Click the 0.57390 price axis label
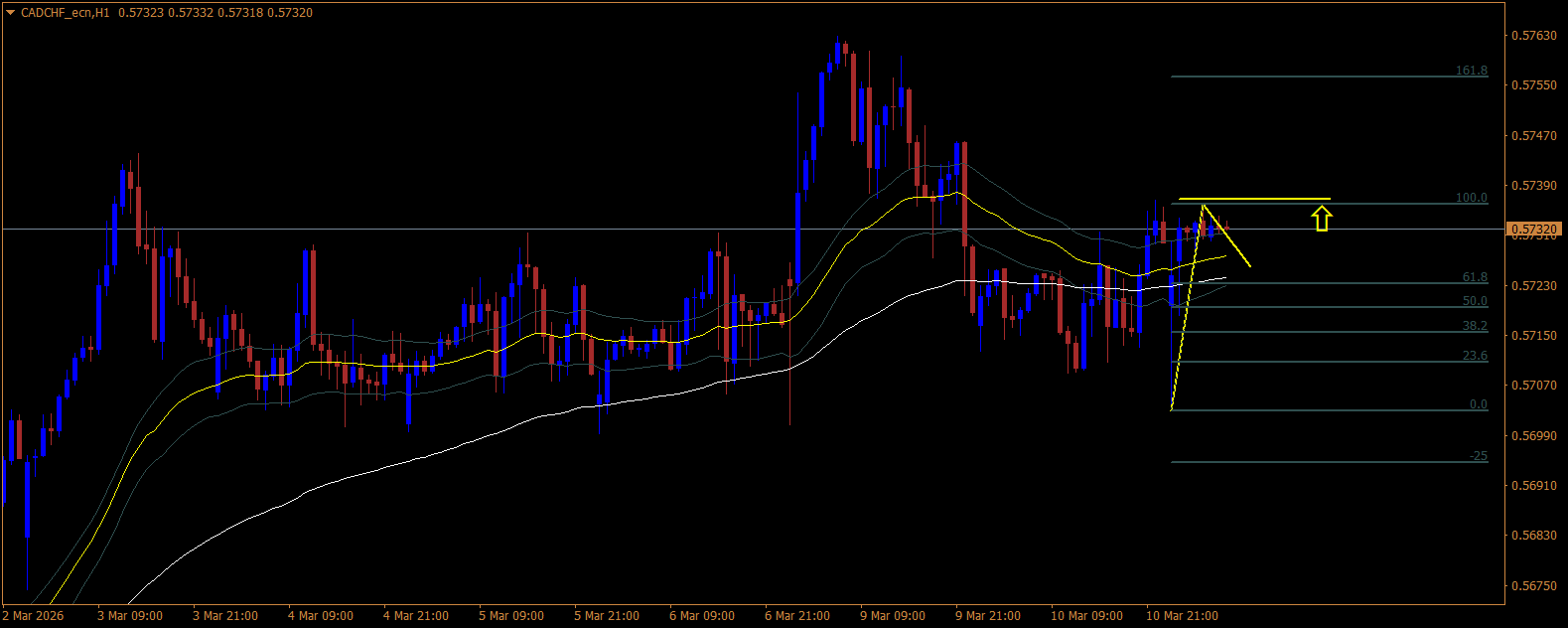 [1533, 186]
